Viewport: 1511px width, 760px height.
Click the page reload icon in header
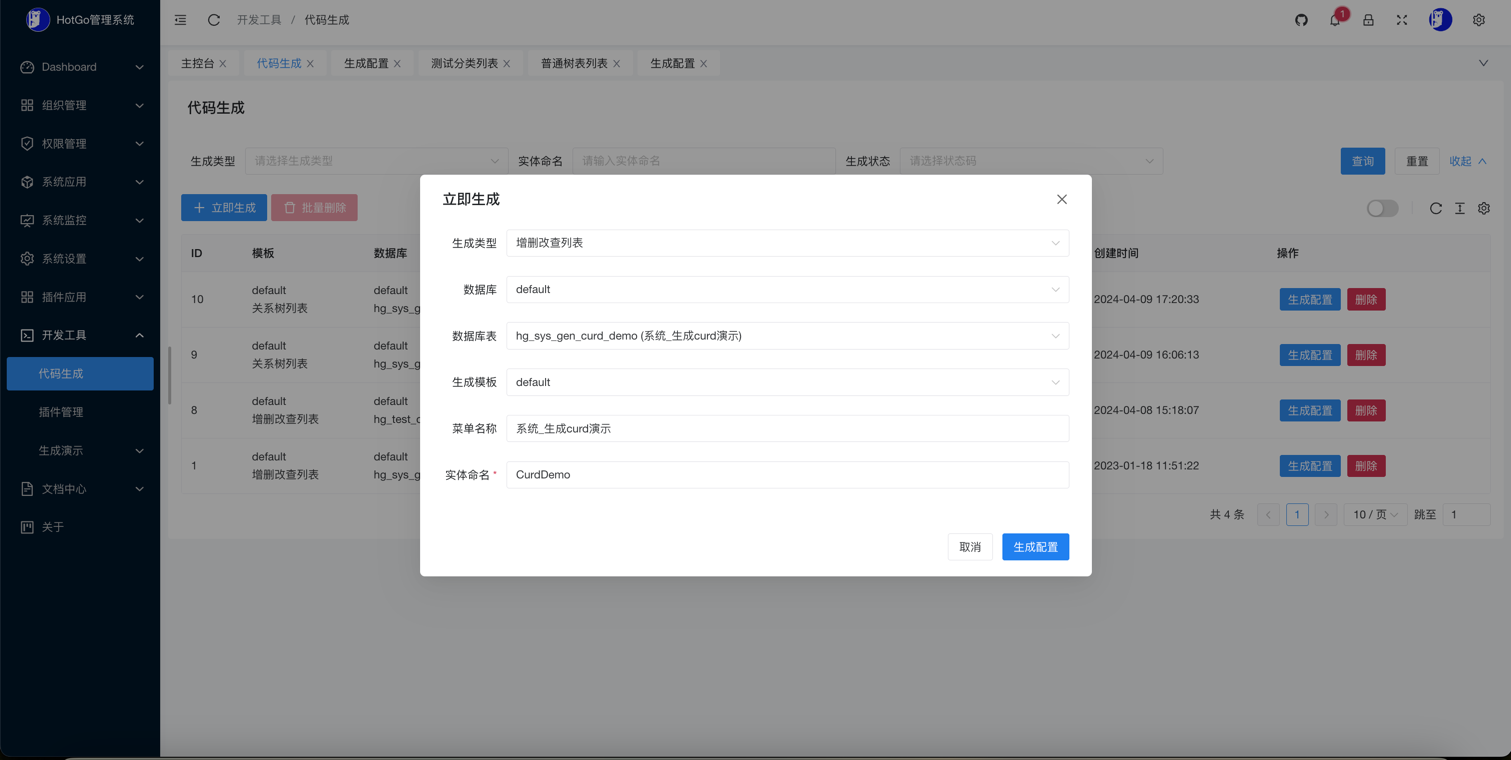pyautogui.click(x=214, y=20)
